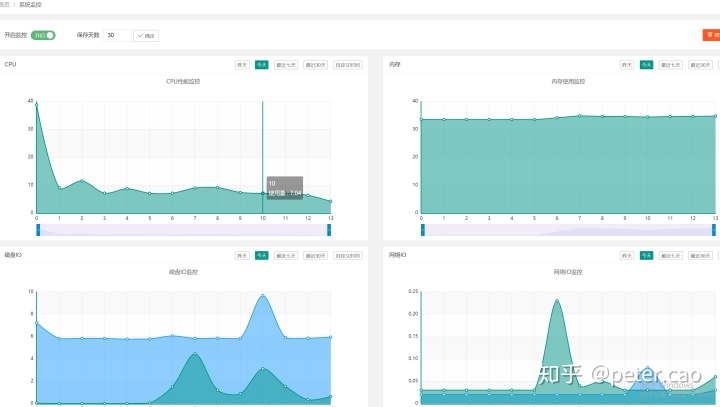720x407 pixels.
Task: Toggle the 开启监控 monitoring switch
Action: [43, 35]
